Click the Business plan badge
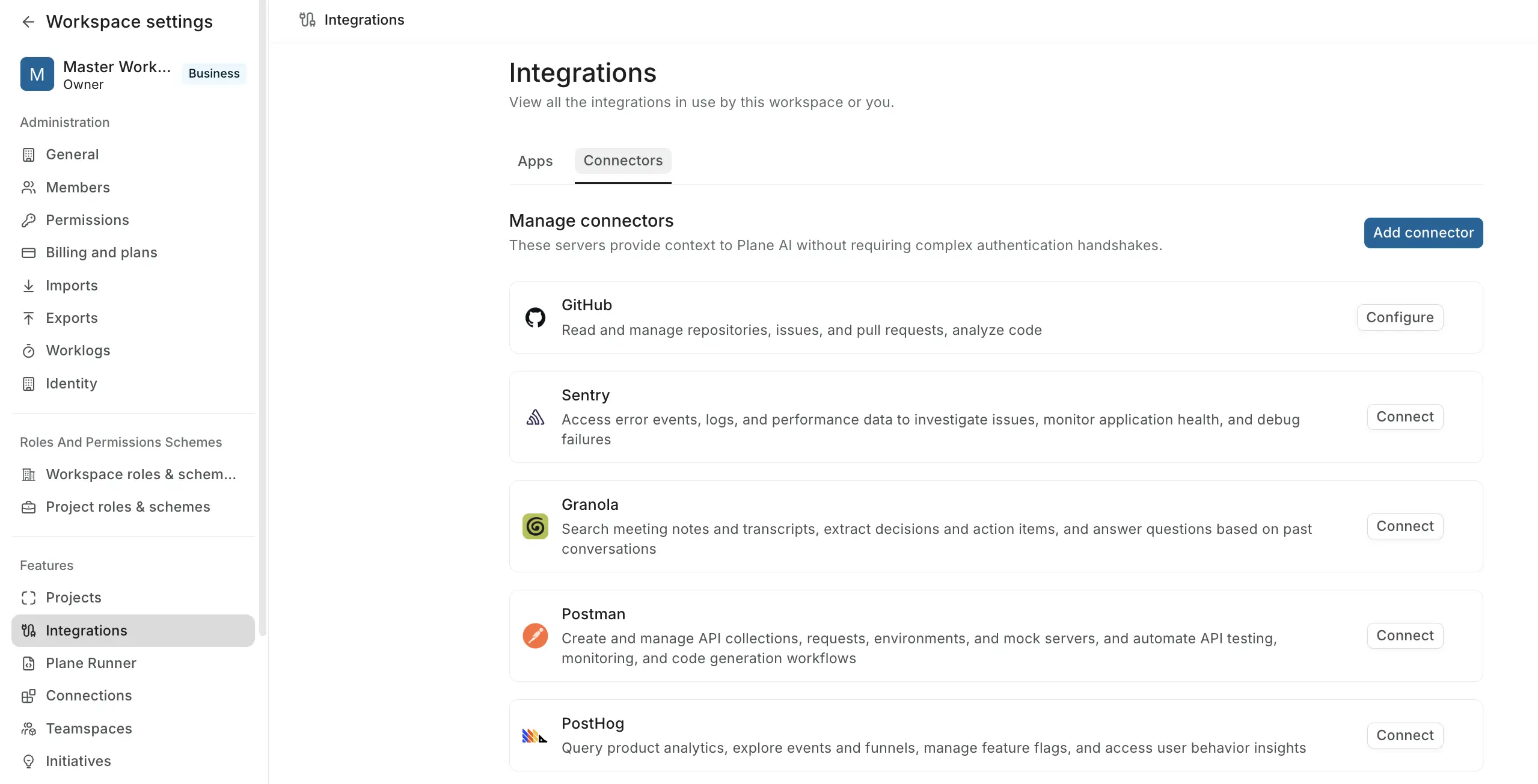This screenshot has height=784, width=1538. 214,74
